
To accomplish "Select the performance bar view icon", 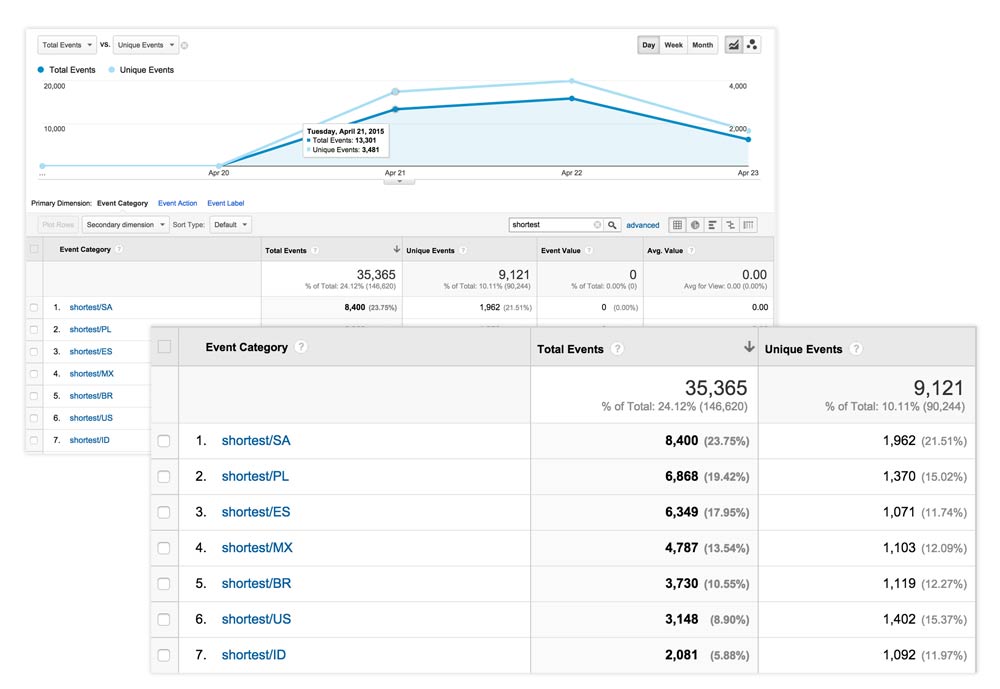I will click(713, 225).
